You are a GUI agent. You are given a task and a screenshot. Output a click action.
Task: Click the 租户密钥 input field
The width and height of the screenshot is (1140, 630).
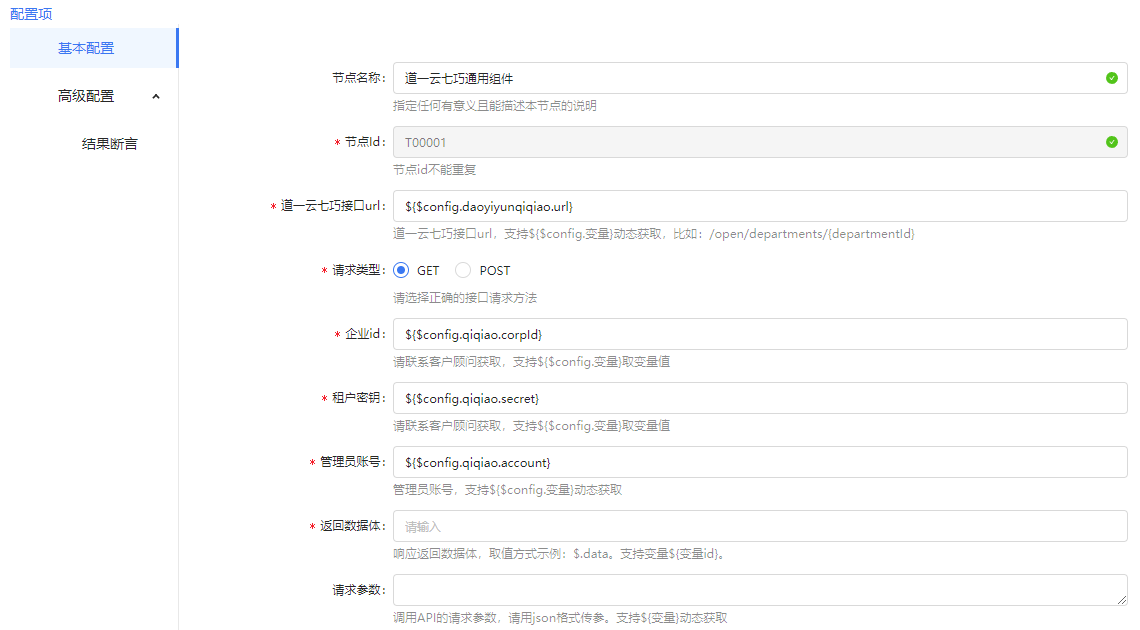(x=760, y=398)
